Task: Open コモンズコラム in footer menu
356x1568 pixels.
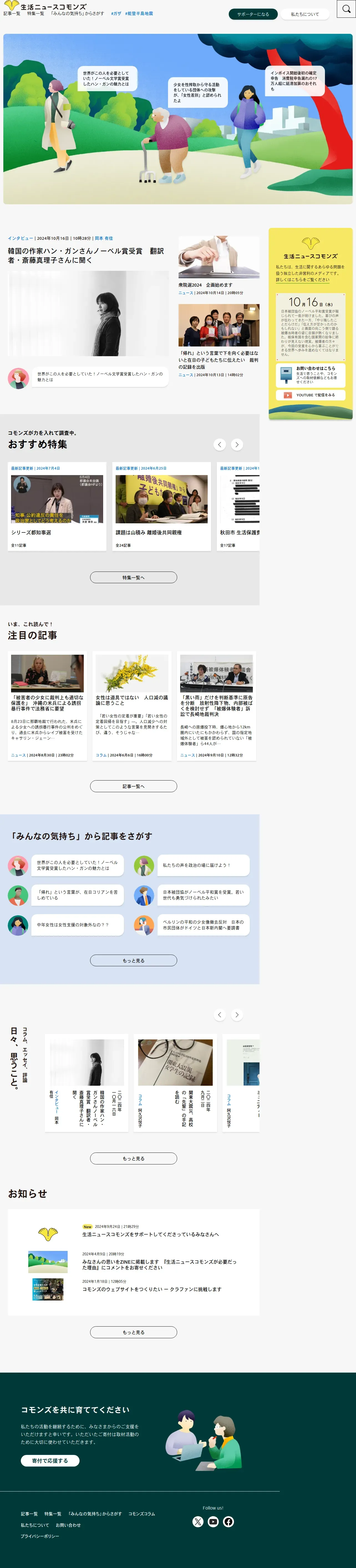Action: coord(141,1514)
